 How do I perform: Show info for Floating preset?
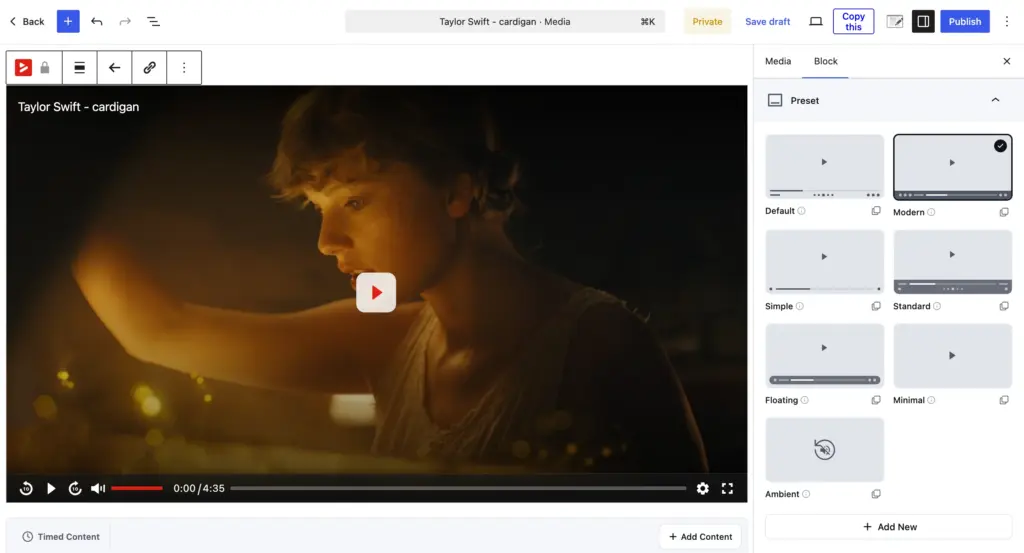(x=805, y=400)
